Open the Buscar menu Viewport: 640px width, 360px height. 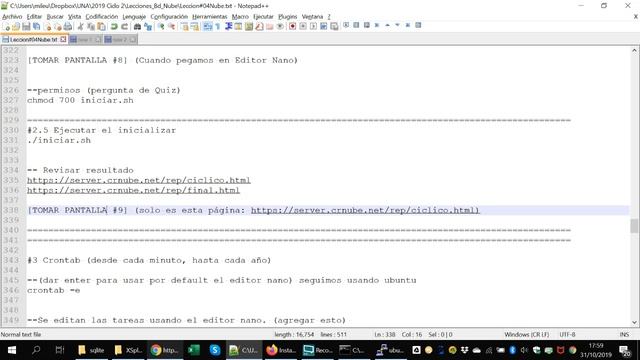pyautogui.click(x=55, y=17)
